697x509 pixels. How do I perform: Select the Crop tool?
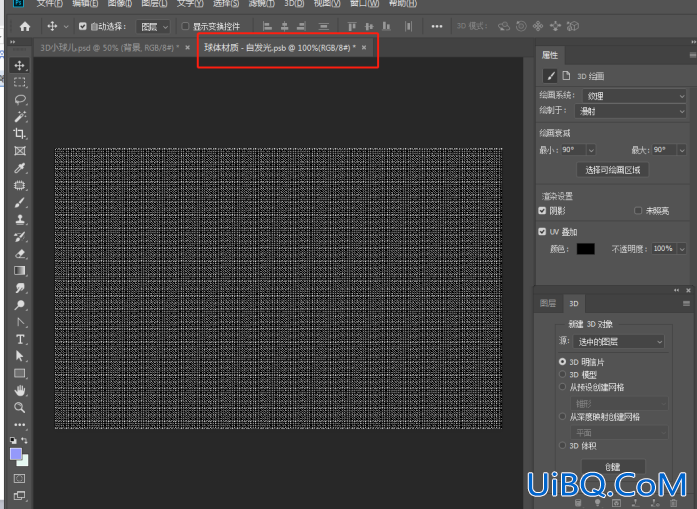click(x=20, y=133)
